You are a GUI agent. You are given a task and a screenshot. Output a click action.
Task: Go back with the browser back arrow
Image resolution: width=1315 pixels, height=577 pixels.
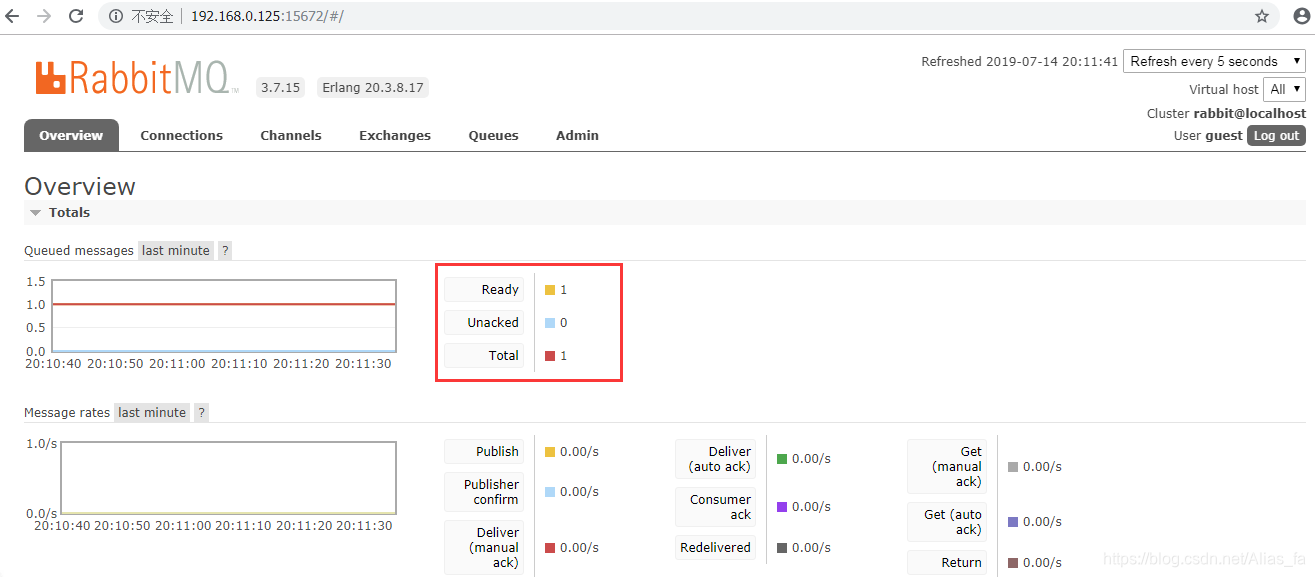pyautogui.click(x=13, y=16)
